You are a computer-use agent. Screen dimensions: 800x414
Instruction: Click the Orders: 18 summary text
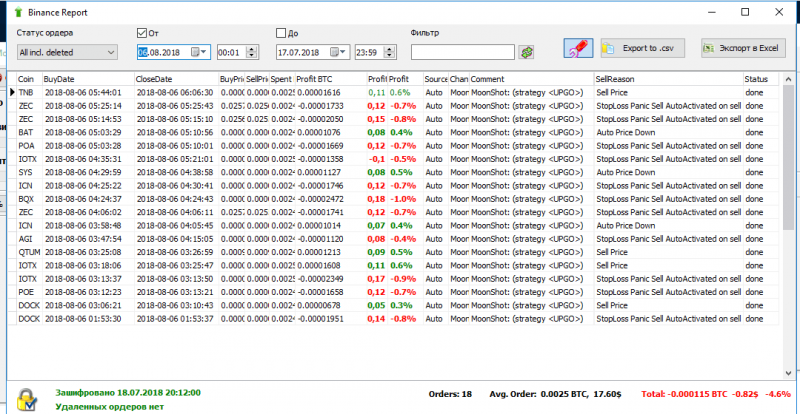(x=448, y=394)
